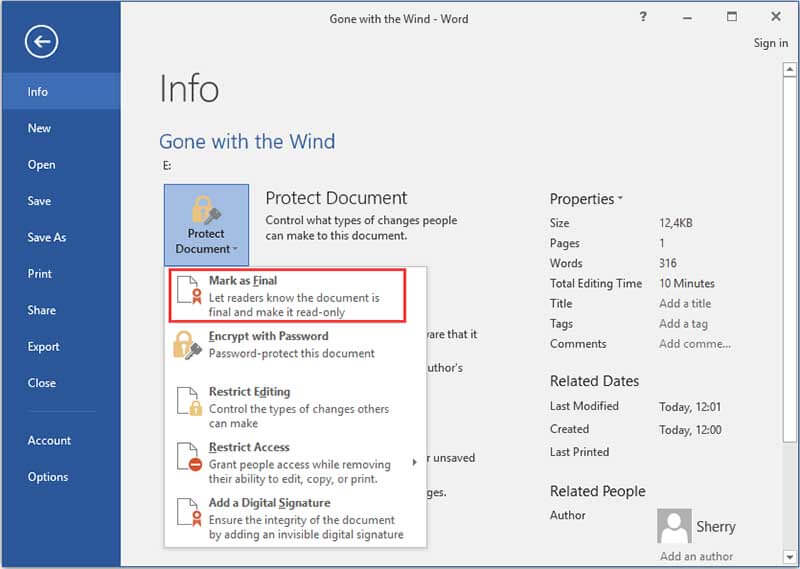This screenshot has height=569, width=800.
Task: Click the Related People heading
Action: (597, 491)
